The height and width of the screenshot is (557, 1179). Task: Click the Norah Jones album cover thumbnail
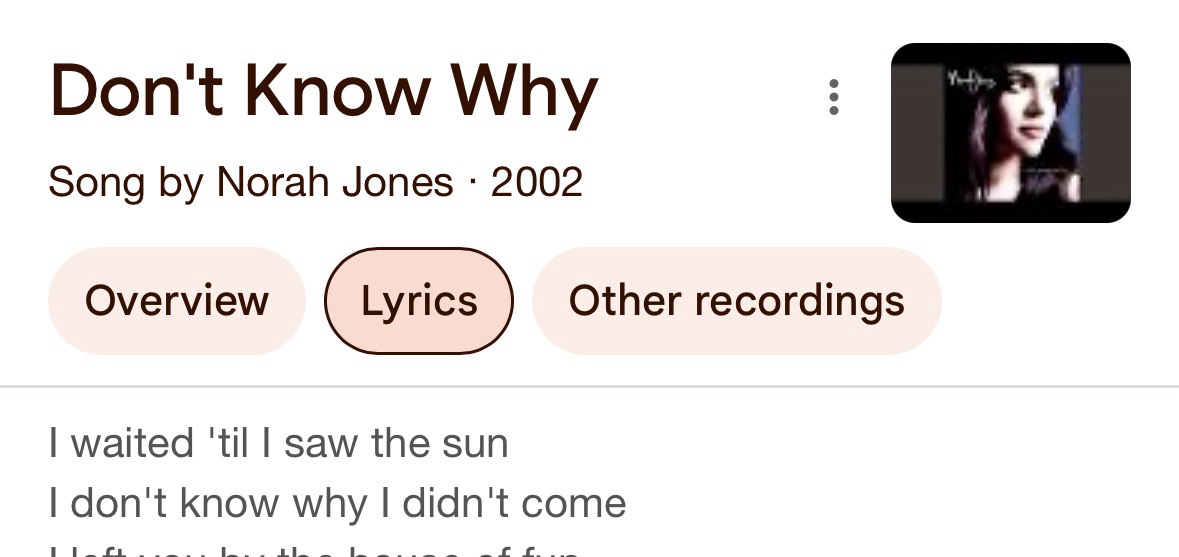point(1010,132)
